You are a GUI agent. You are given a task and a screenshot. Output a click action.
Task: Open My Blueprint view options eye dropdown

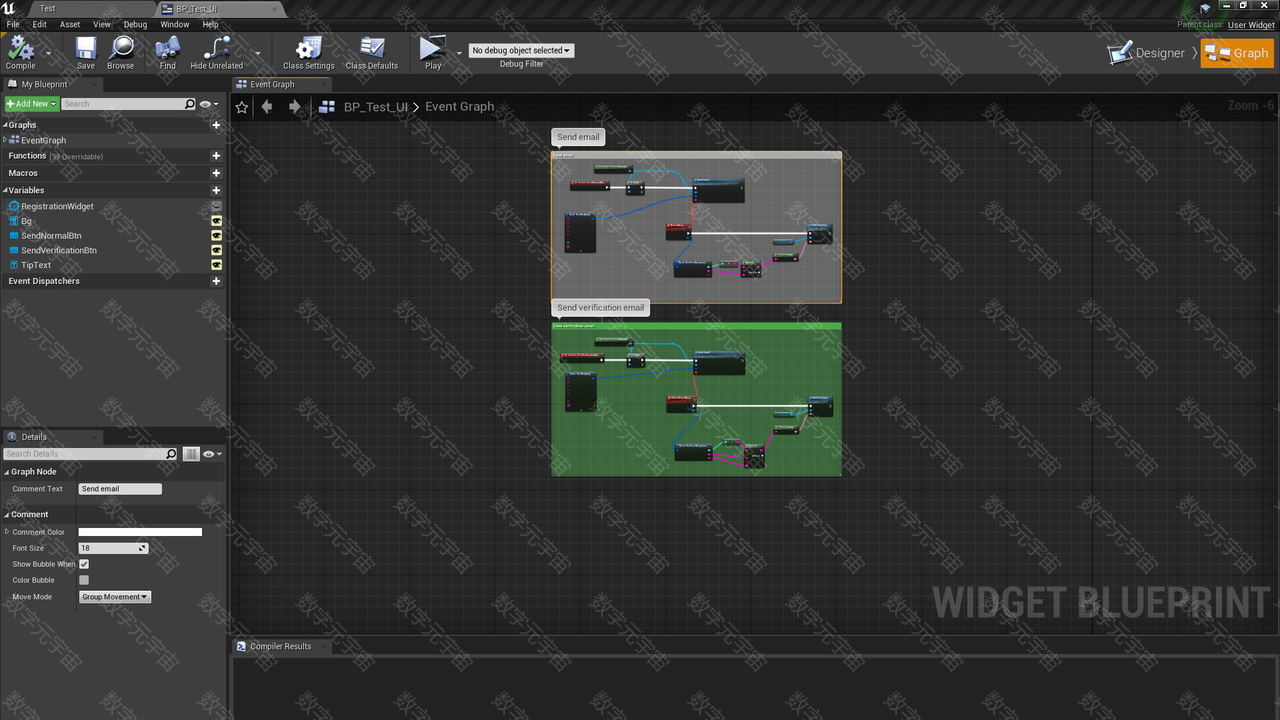coord(210,104)
